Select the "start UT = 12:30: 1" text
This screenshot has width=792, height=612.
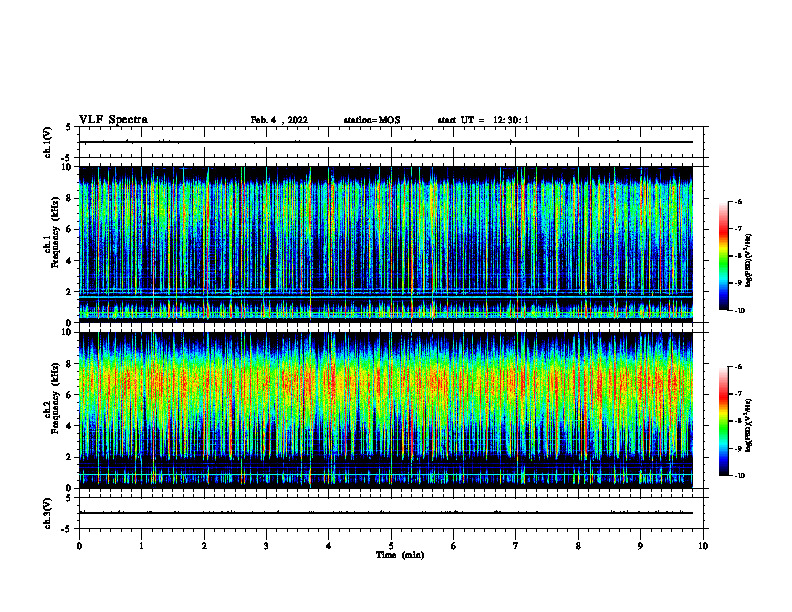coord(483,120)
